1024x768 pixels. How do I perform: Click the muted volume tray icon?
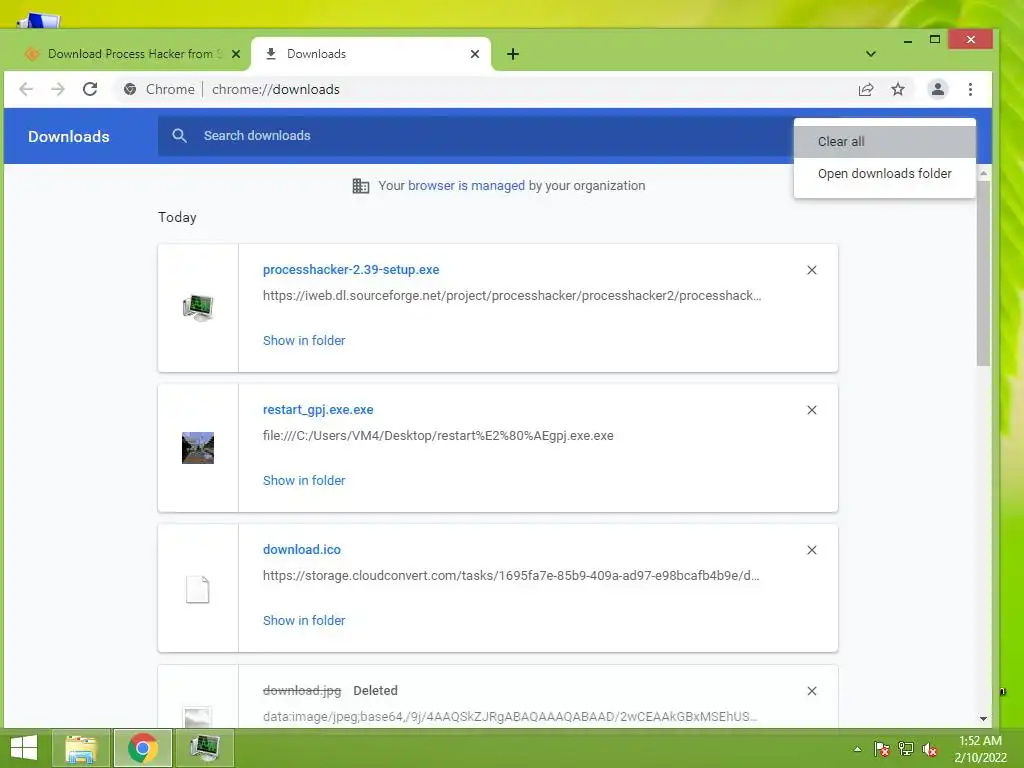930,750
